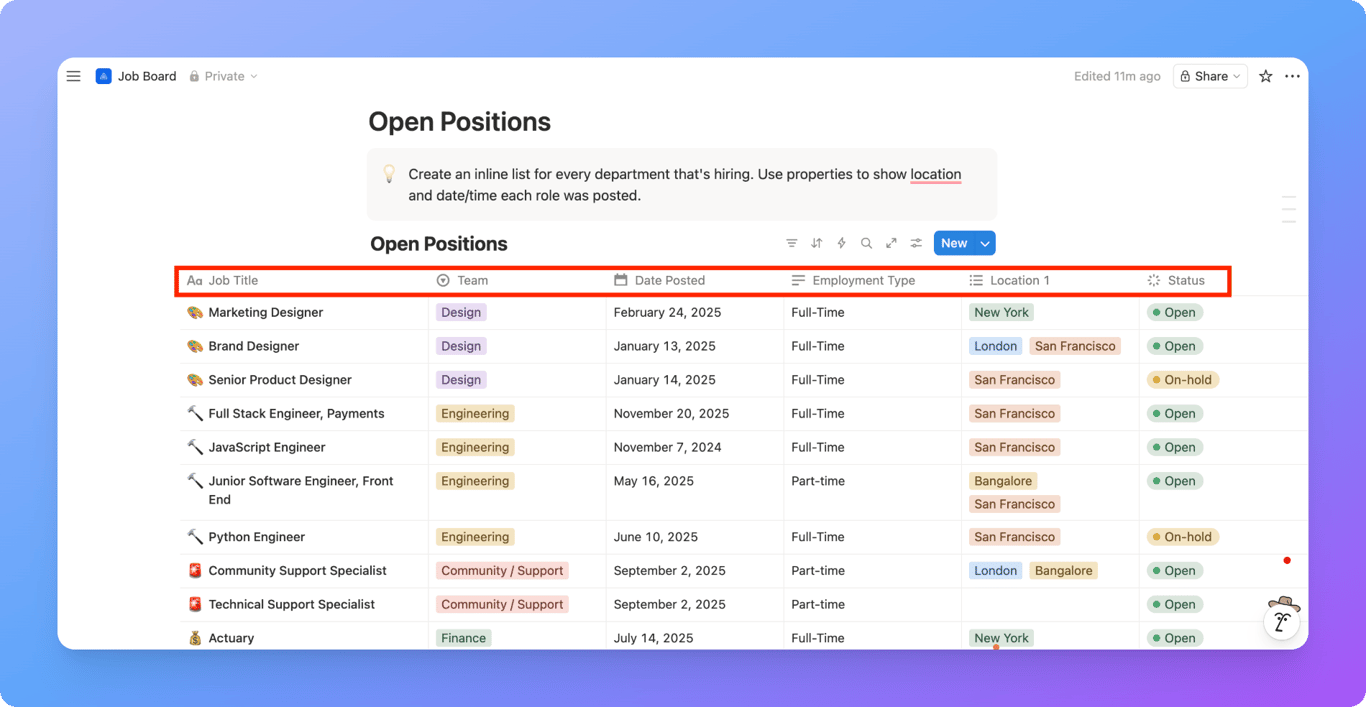The height and width of the screenshot is (707, 1366).
Task: Open the filter icon above the database
Action: click(791, 243)
